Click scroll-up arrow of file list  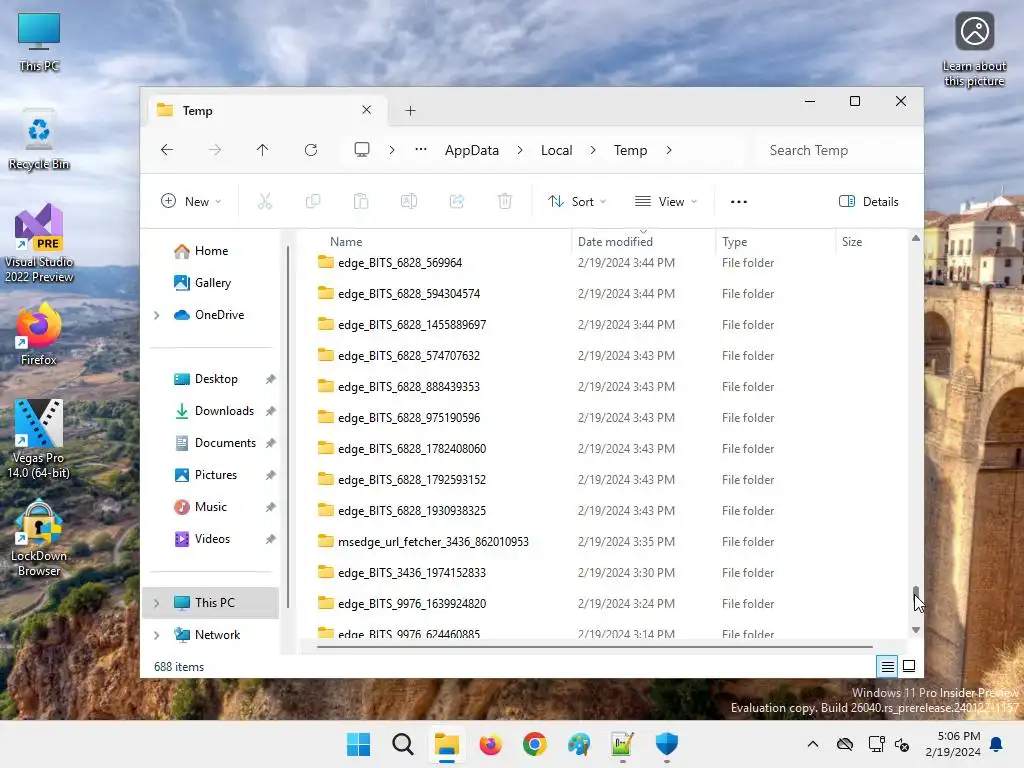tap(916, 238)
